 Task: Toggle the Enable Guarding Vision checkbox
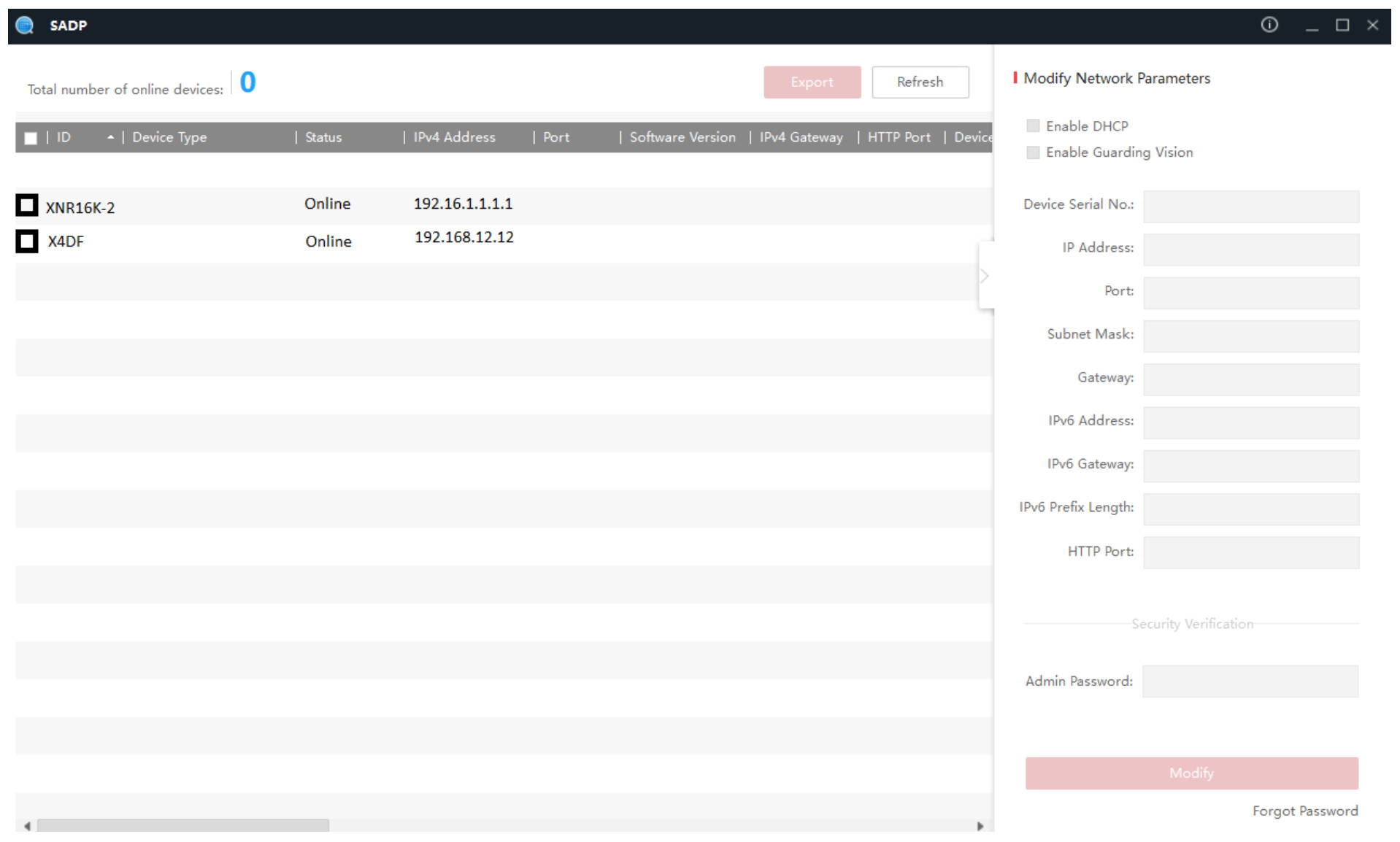[x=1033, y=152]
